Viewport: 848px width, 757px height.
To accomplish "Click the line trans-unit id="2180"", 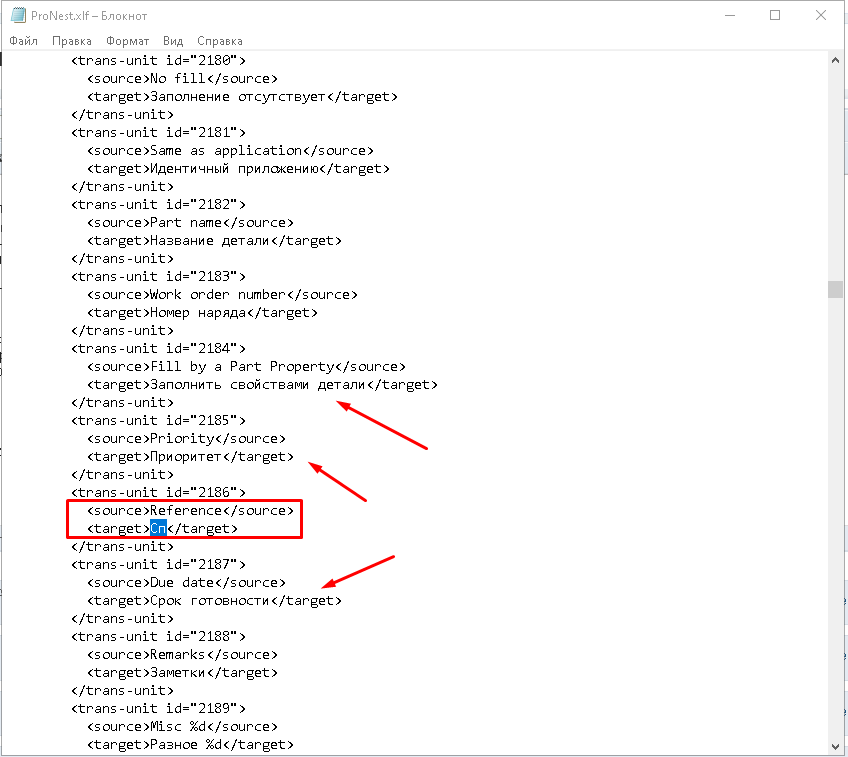I will tap(158, 61).
